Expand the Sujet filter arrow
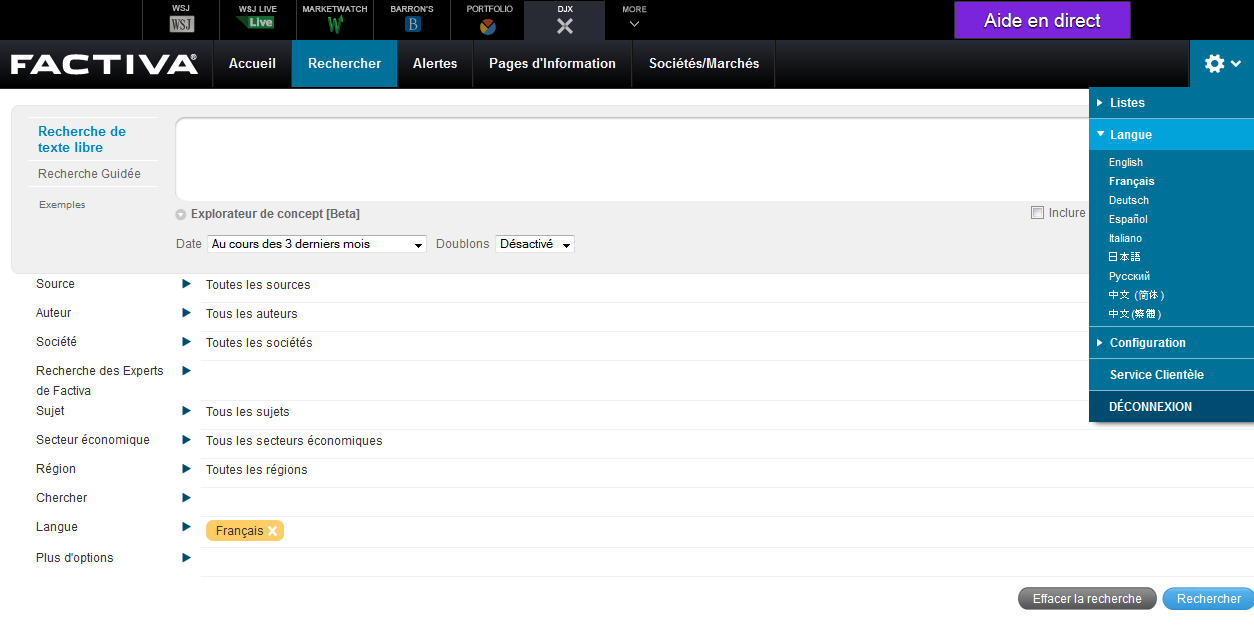This screenshot has width=1254, height=633. [186, 411]
